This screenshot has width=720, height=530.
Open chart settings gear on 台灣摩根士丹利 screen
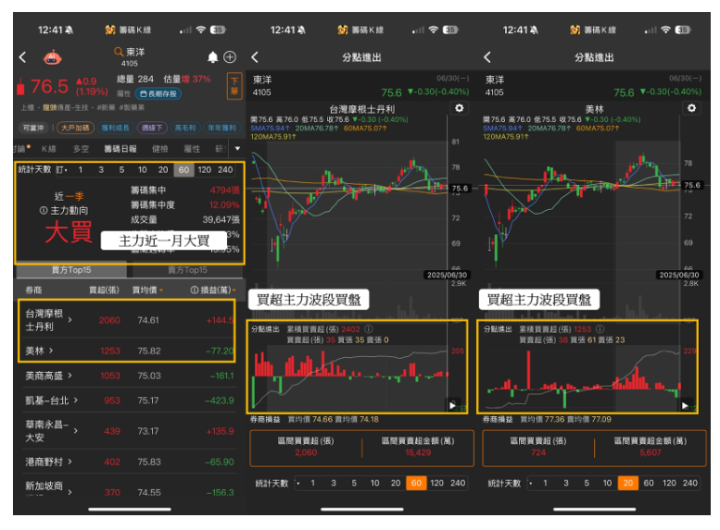click(459, 108)
